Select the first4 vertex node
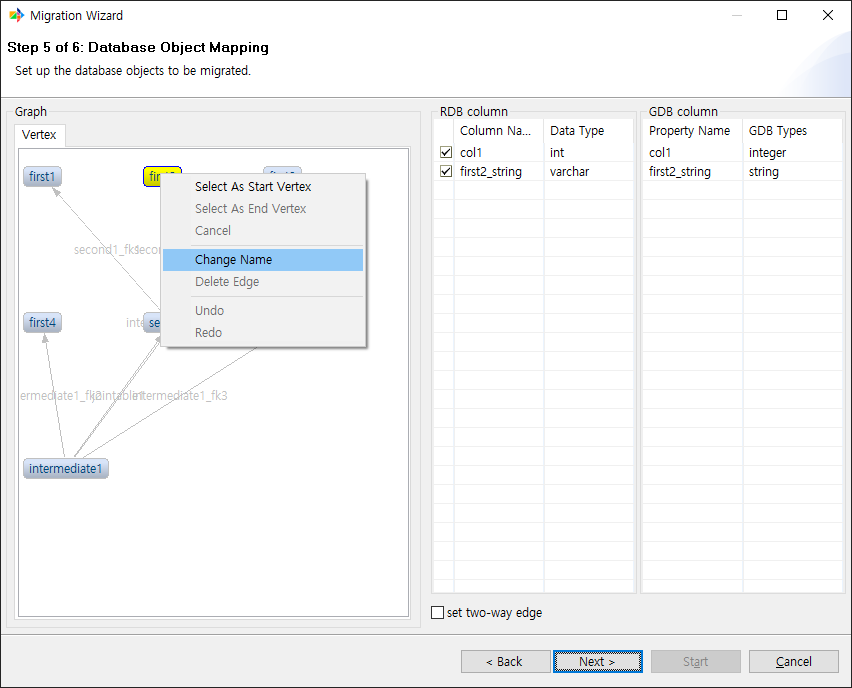Image resolution: width=852 pixels, height=688 pixels. pyautogui.click(x=43, y=323)
